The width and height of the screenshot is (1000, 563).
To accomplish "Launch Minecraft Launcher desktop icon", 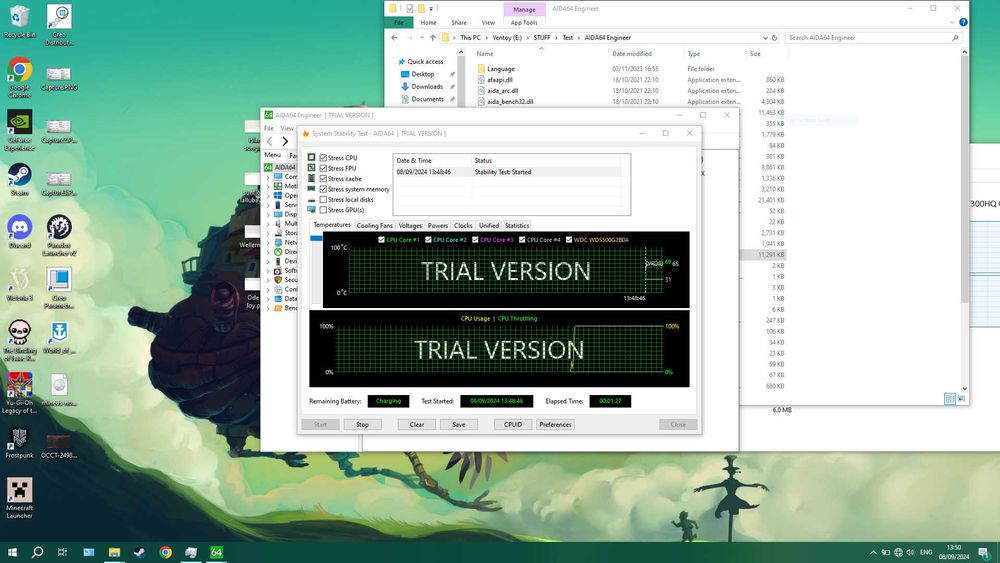I will pos(19,498).
